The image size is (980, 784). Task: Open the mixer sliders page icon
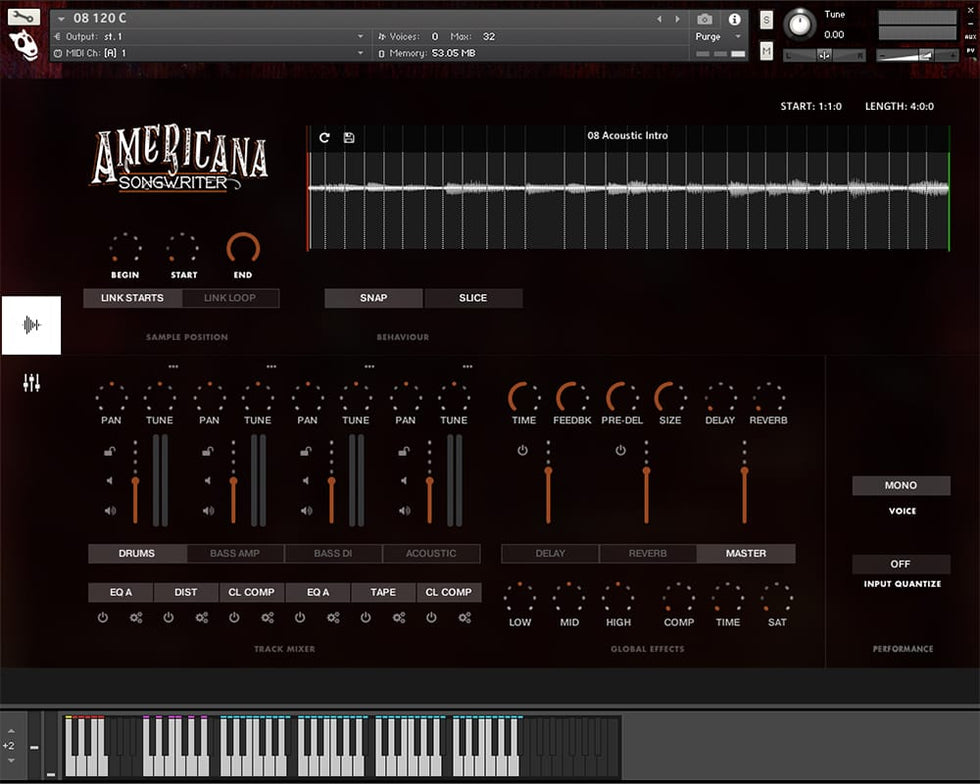pyautogui.click(x=31, y=381)
